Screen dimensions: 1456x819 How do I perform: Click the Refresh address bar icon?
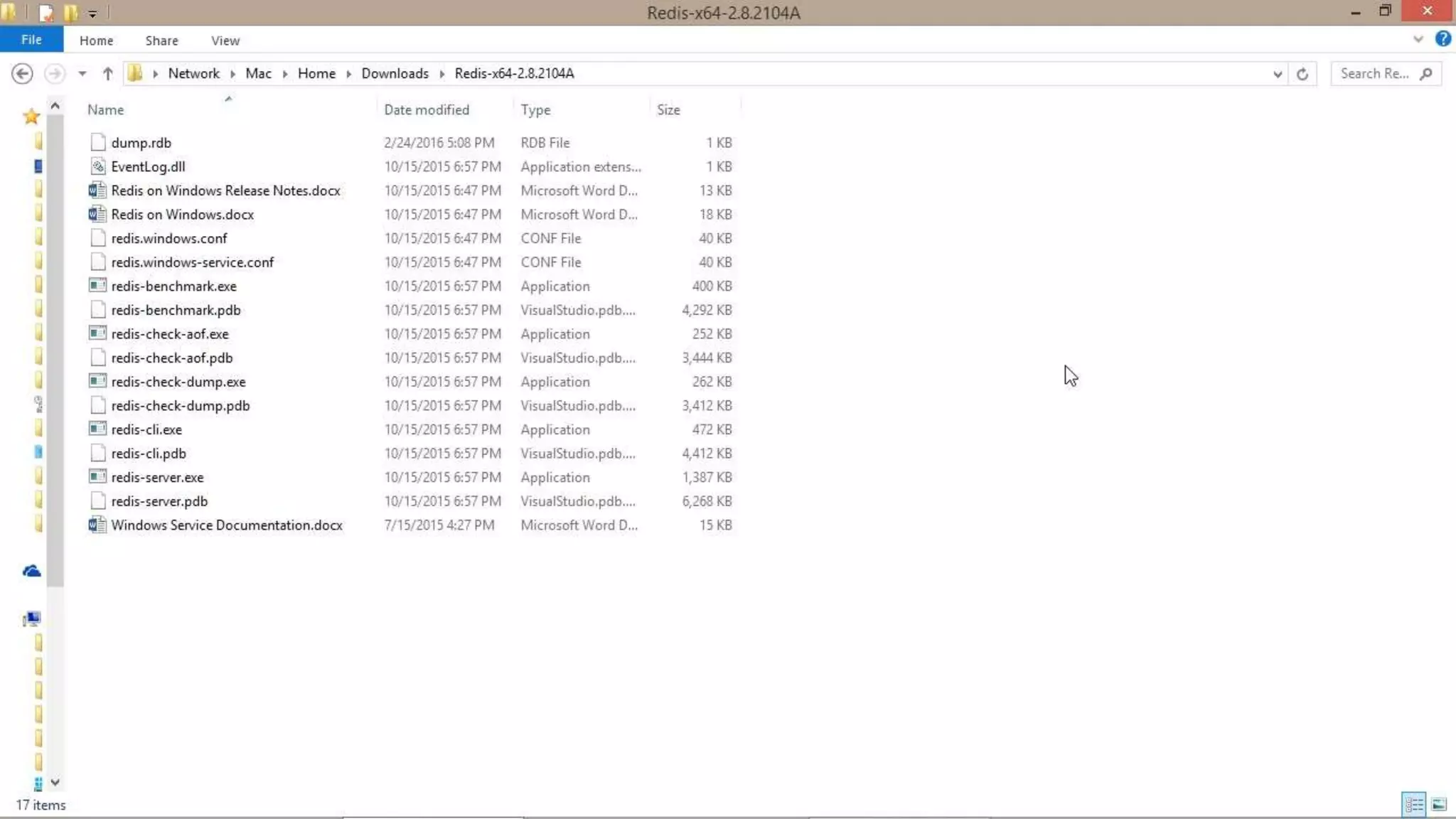coord(1302,74)
